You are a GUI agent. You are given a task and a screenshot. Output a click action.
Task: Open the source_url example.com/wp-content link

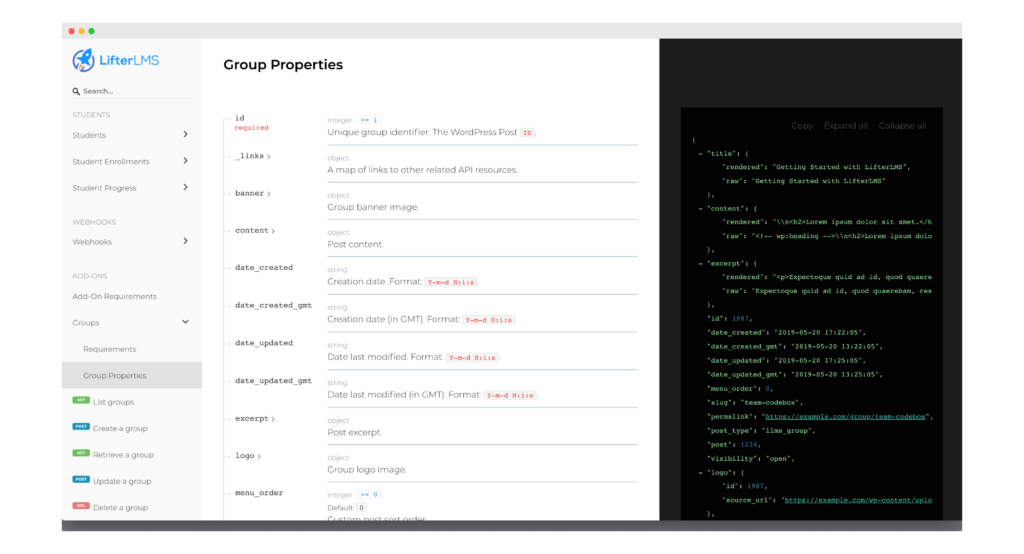[x=858, y=500]
